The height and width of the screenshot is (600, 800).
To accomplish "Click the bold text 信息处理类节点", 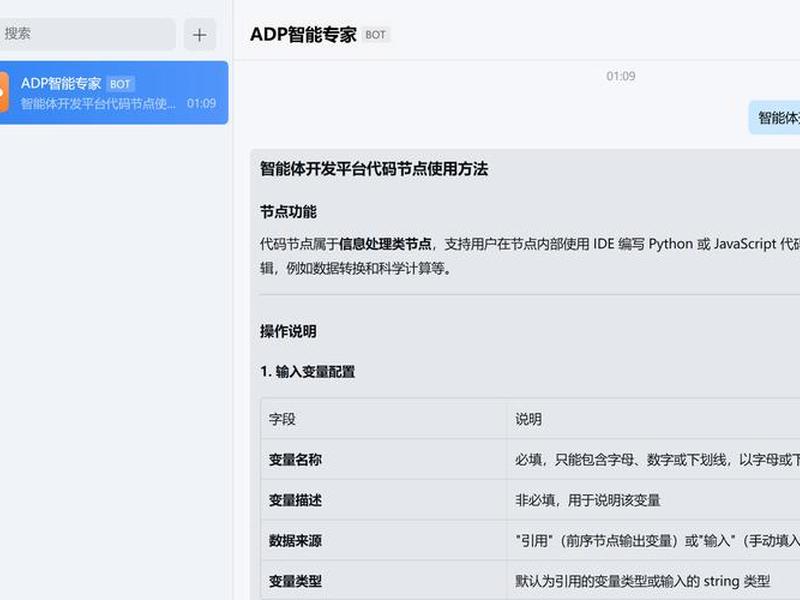I will click(x=385, y=244).
